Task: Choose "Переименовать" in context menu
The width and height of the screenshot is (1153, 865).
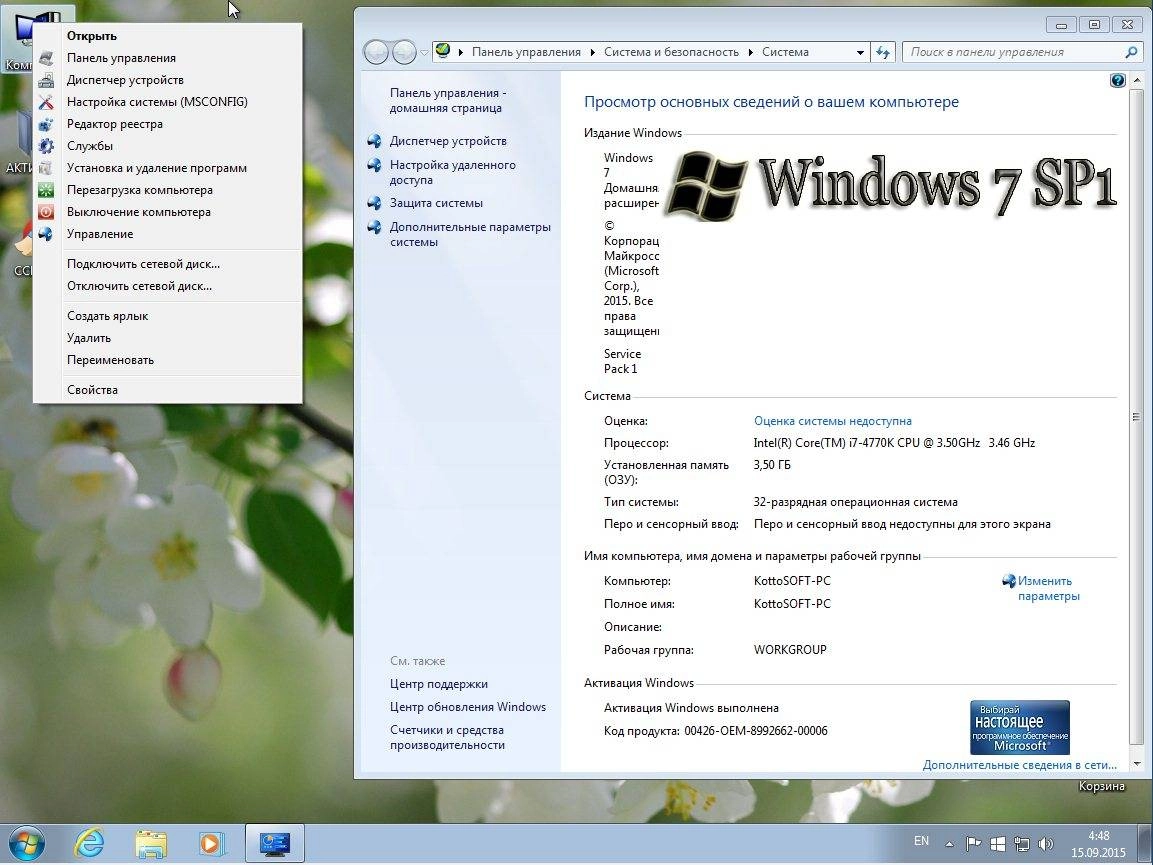Action: 168,360
